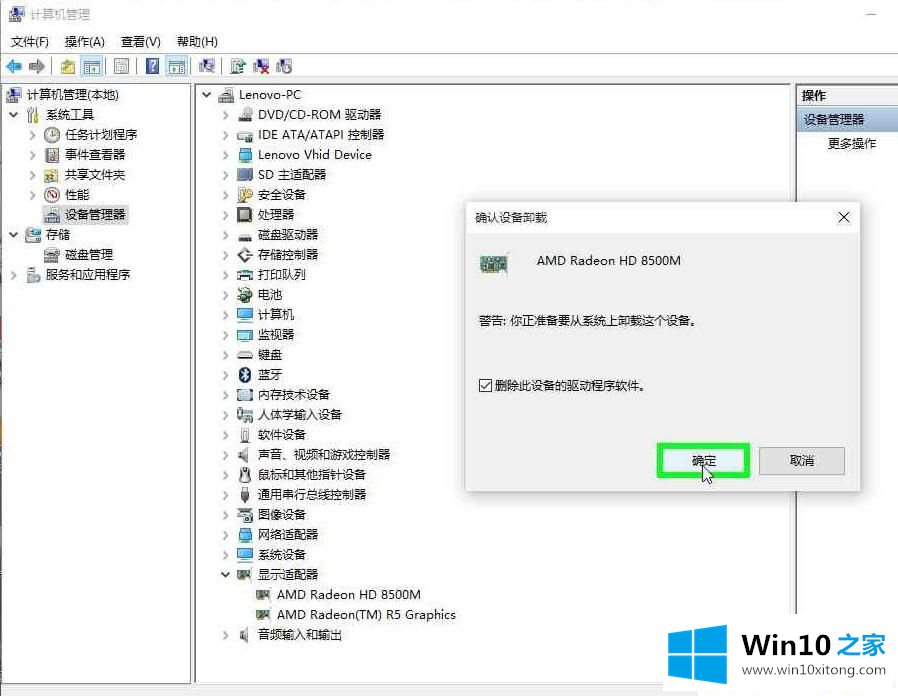Viewport: 898px width, 696px height.
Task: Select the Storage controllers (存储控制器) category
Action: pos(287,254)
